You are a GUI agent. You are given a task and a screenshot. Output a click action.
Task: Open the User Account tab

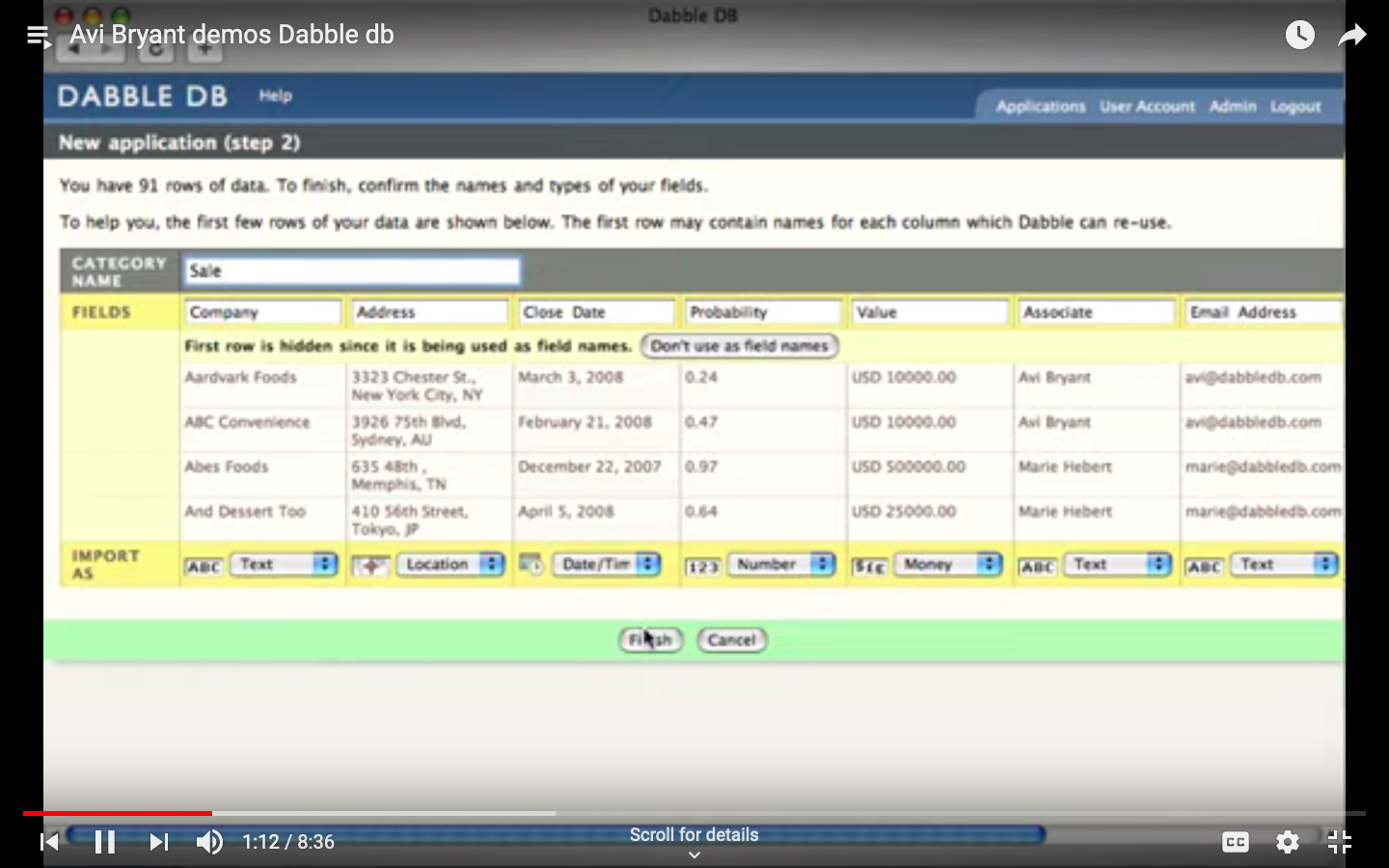tap(1147, 106)
